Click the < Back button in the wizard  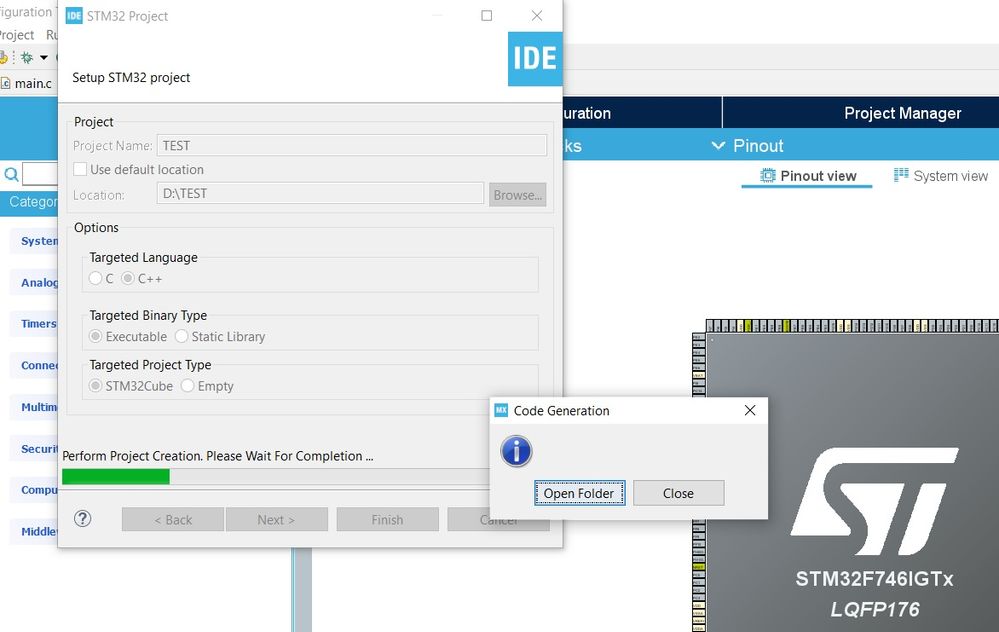click(173, 520)
